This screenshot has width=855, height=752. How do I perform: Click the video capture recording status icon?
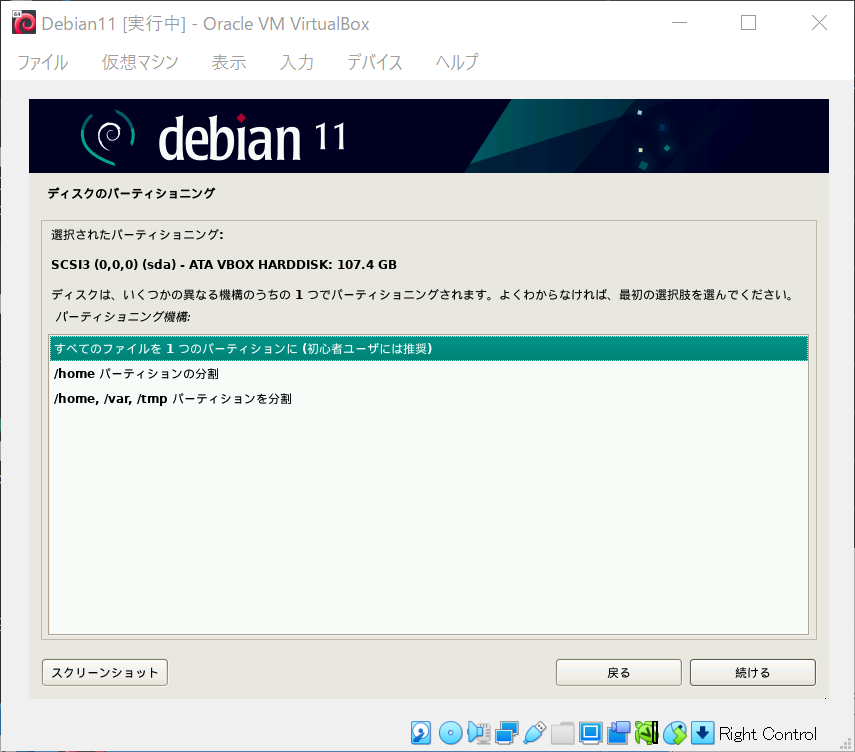tap(619, 733)
